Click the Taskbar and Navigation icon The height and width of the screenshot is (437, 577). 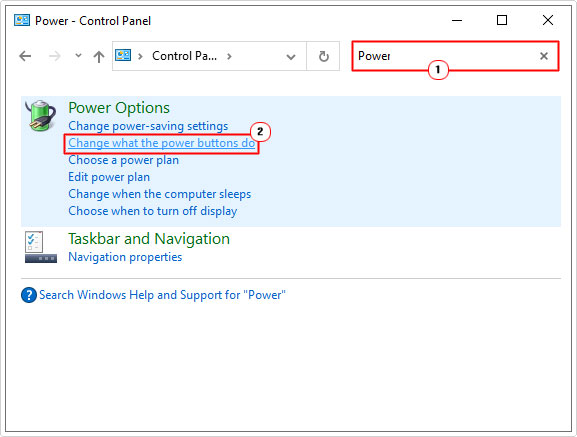pyautogui.click(x=41, y=247)
